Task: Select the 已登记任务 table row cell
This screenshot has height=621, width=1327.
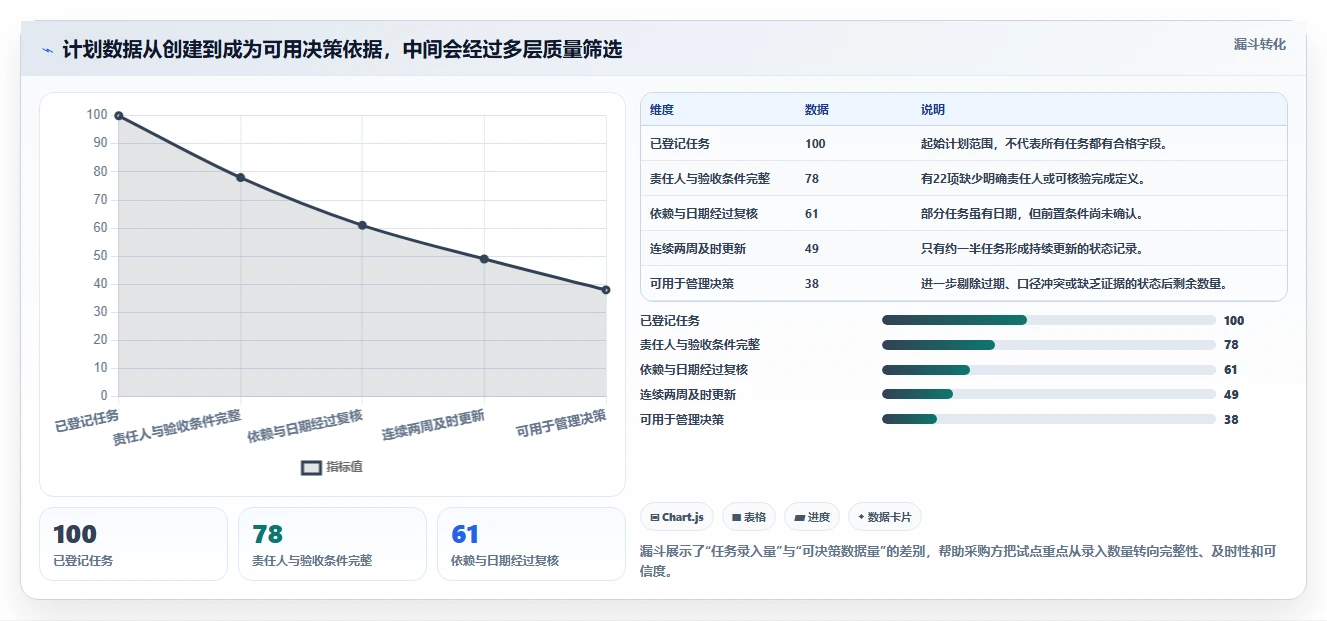Action: [x=680, y=144]
